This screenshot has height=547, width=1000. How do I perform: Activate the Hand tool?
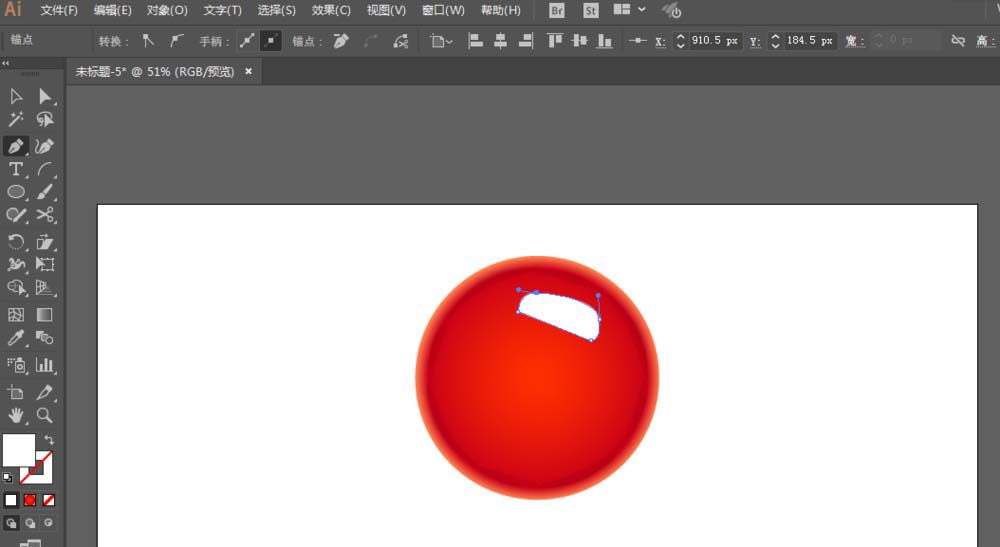click(x=16, y=416)
